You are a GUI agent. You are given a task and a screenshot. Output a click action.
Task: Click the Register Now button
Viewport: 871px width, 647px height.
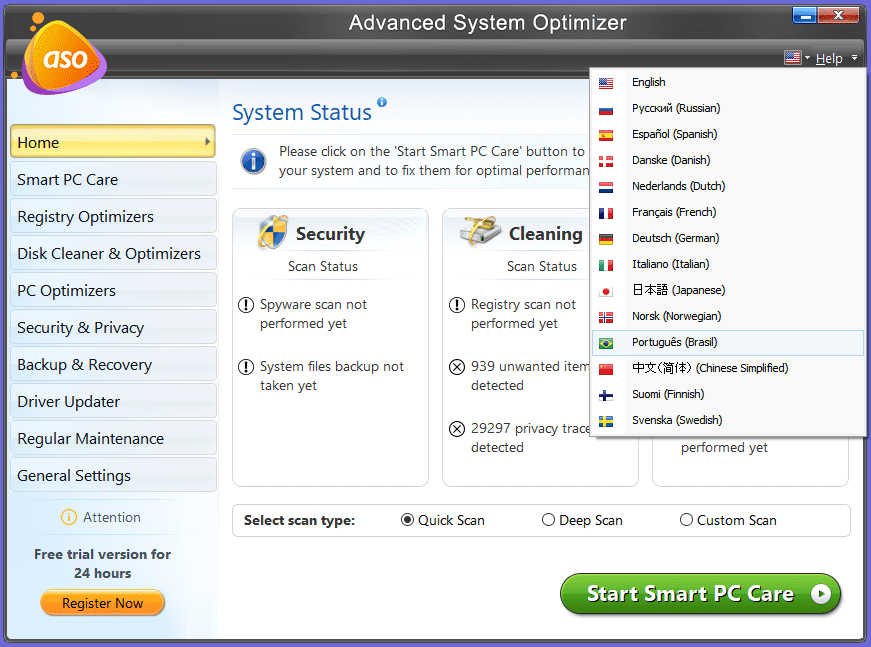coord(102,603)
